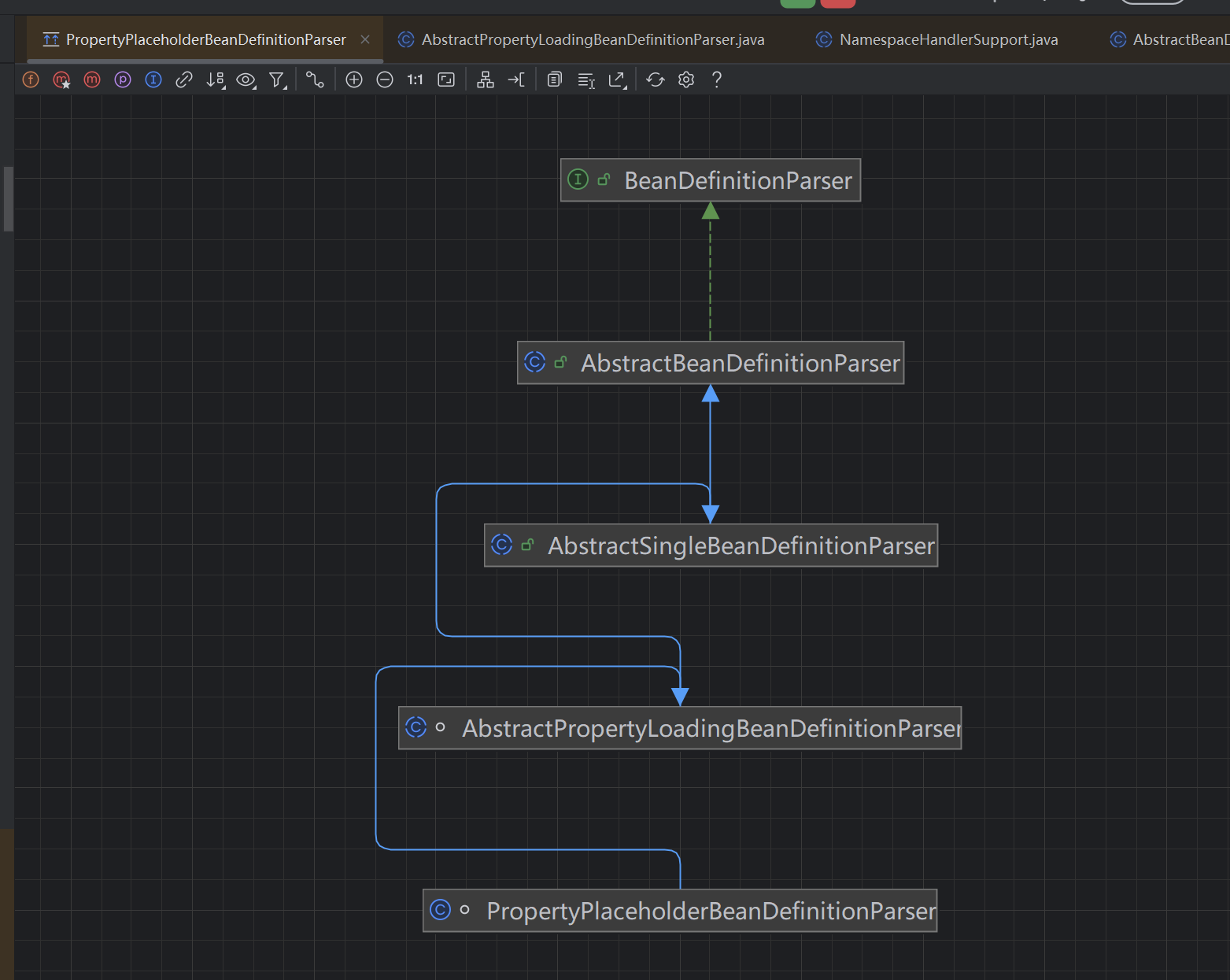1230x980 pixels.
Task: Click the class icon on AbstractBeanDefinitionParser node
Action: (534, 362)
